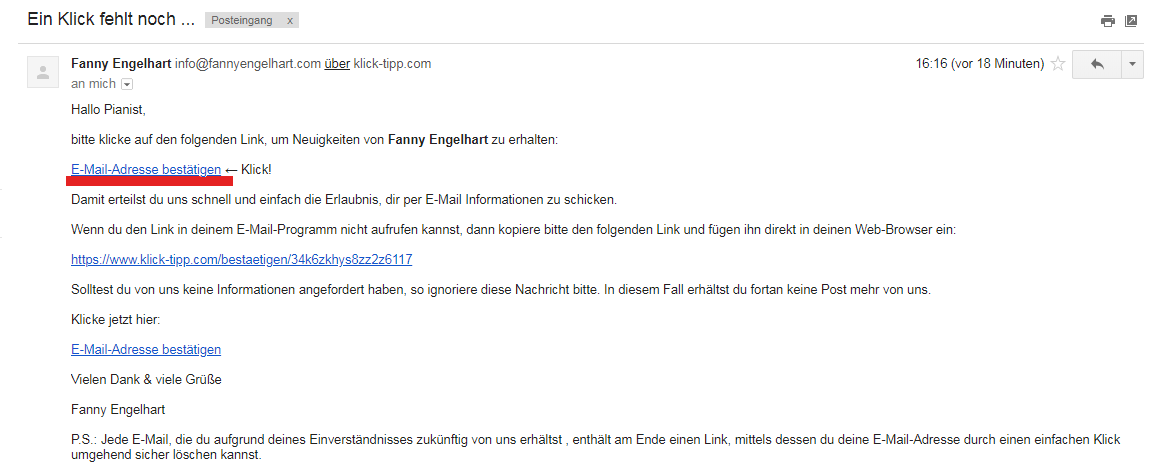The height and width of the screenshot is (476, 1150).
Task: Click the 'Hallo Pianist,' greeting text
Action: click(x=109, y=109)
